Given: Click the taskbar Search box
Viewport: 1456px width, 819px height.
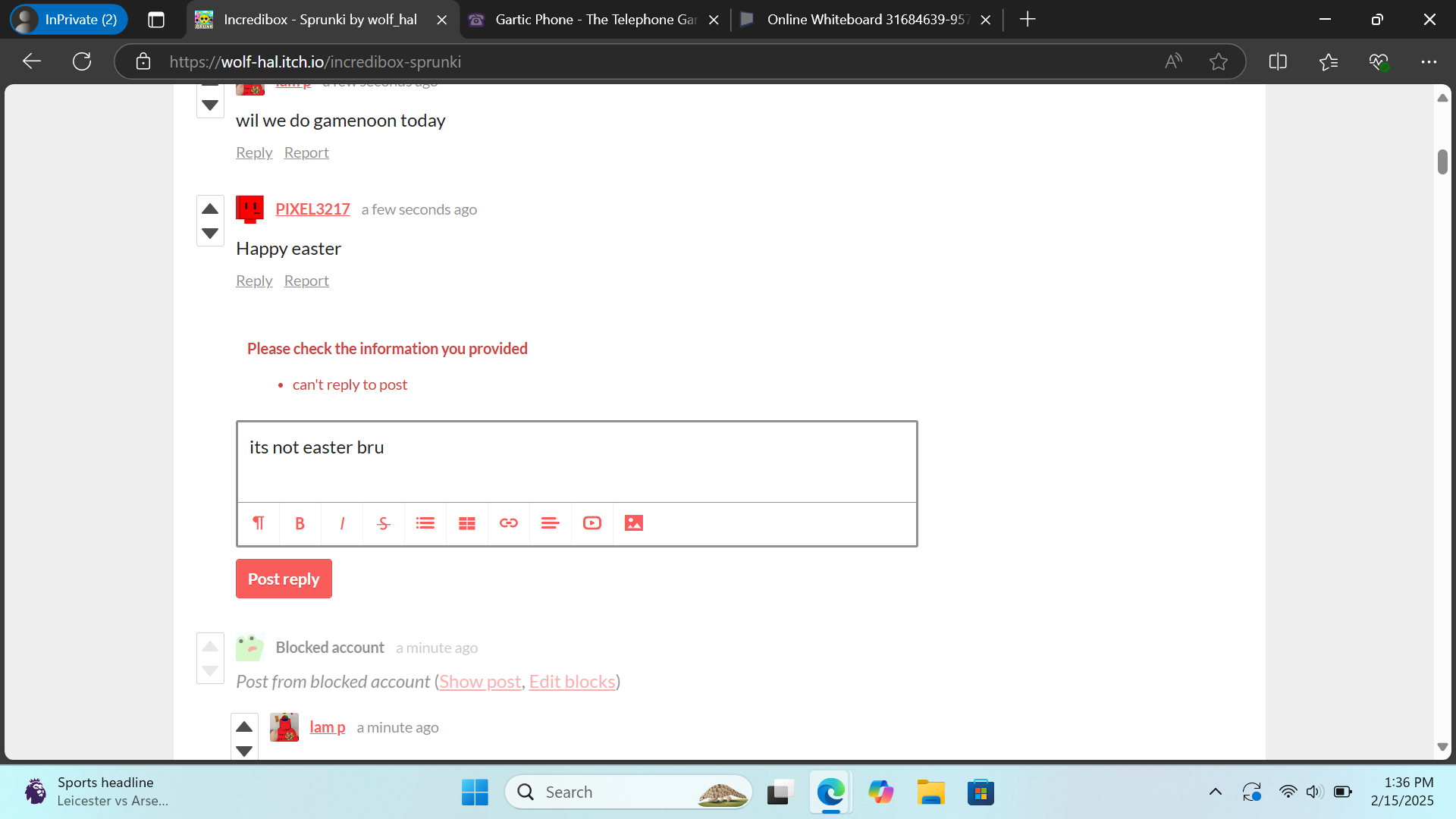Looking at the screenshot, I should pyautogui.click(x=629, y=792).
